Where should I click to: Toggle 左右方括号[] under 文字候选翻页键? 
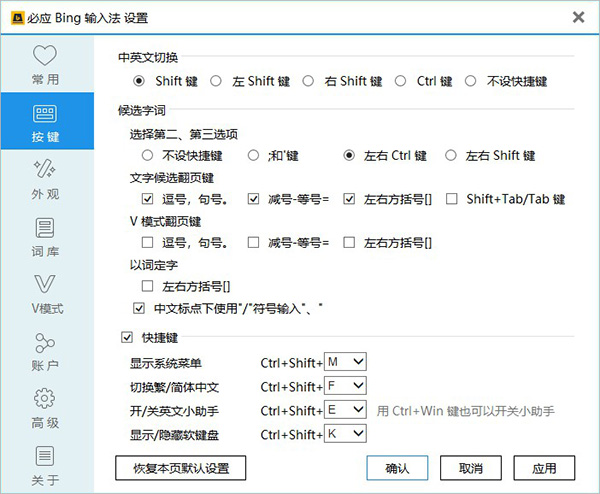pyautogui.click(x=349, y=199)
